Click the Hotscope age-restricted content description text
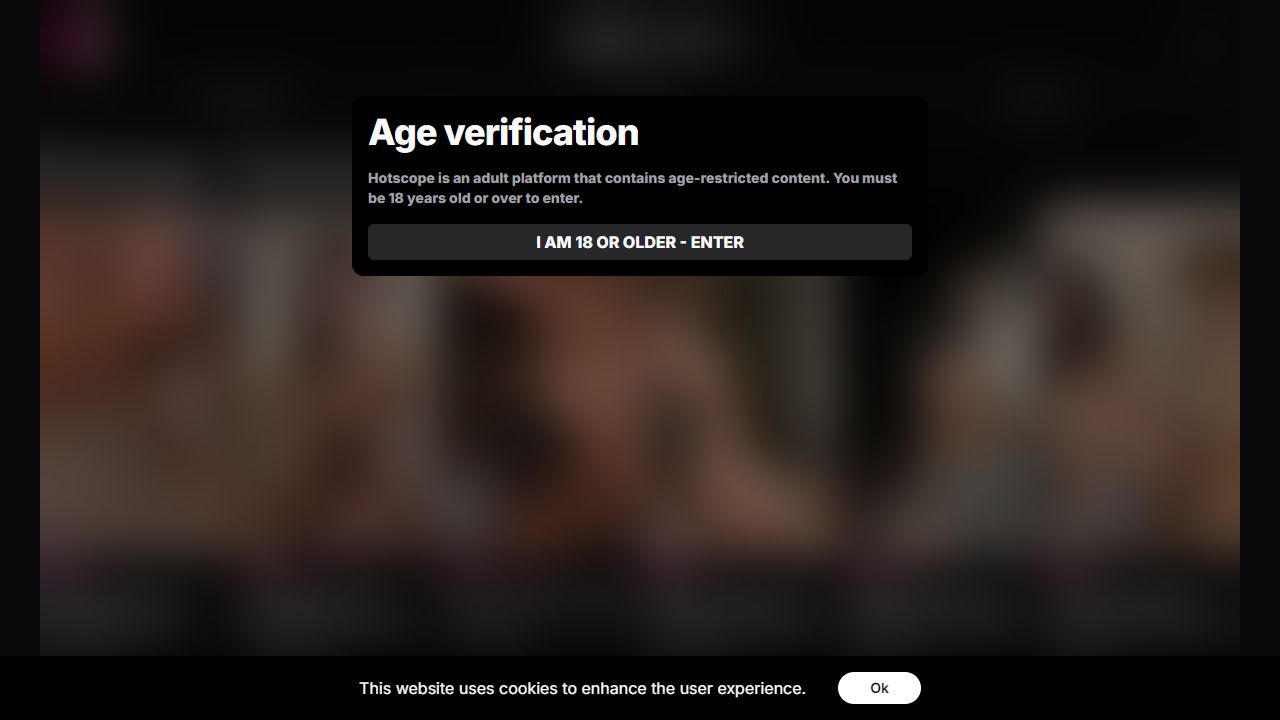Screen dimensions: 1280x720 (x=632, y=188)
